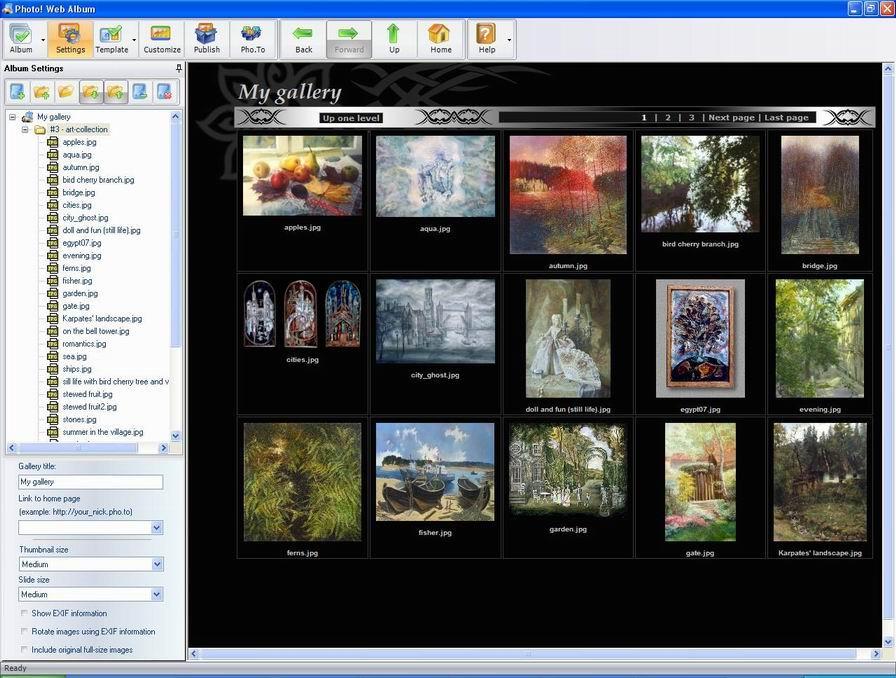Open the Help toolbar button
This screenshot has height=678, width=896.
pos(486,39)
